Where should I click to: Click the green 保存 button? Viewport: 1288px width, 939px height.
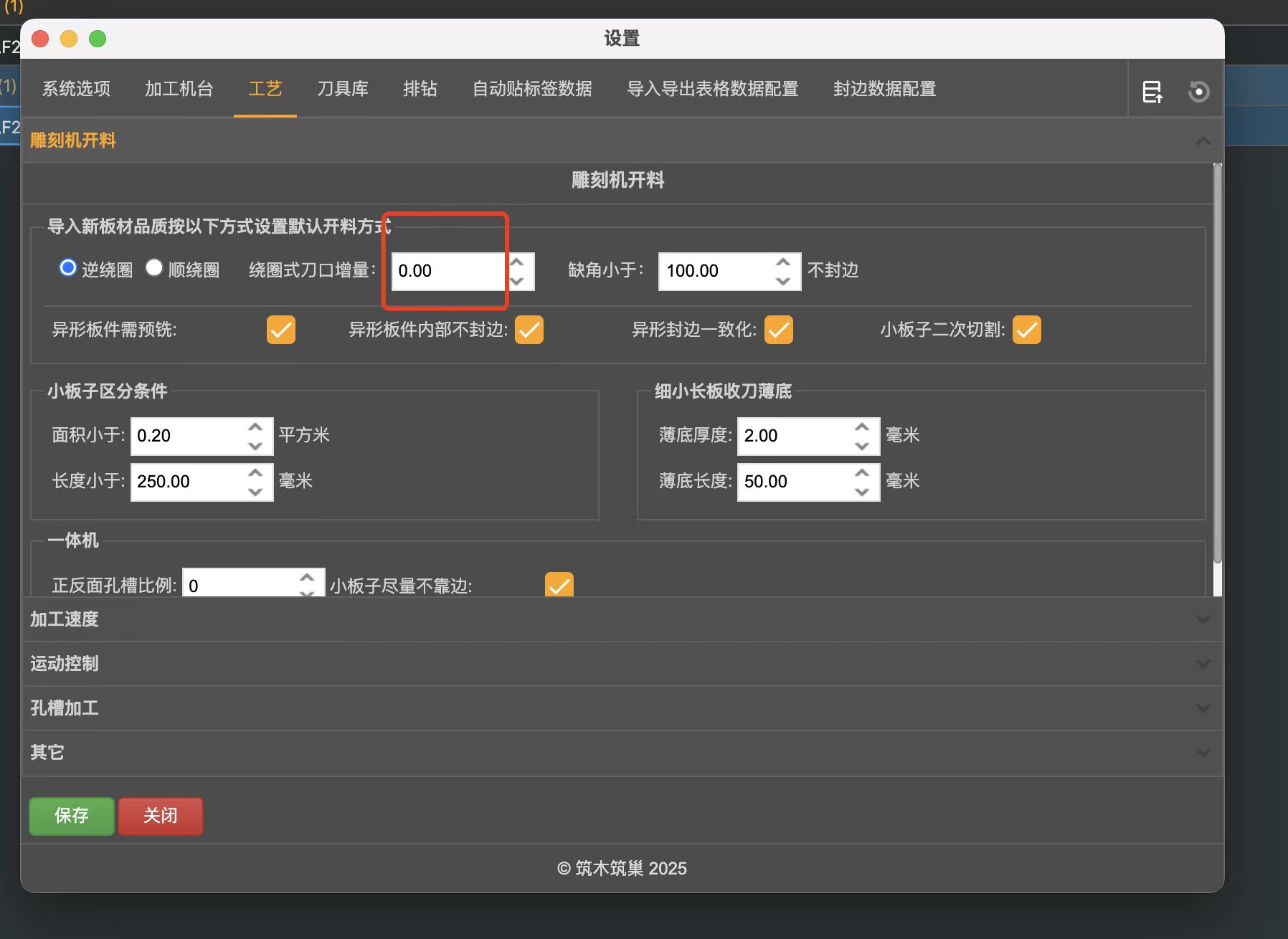71,816
